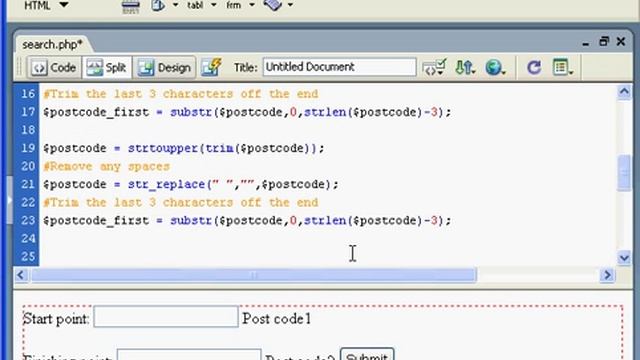640x360 pixels.
Task: Select the search.php document tab
Action: tap(52, 44)
